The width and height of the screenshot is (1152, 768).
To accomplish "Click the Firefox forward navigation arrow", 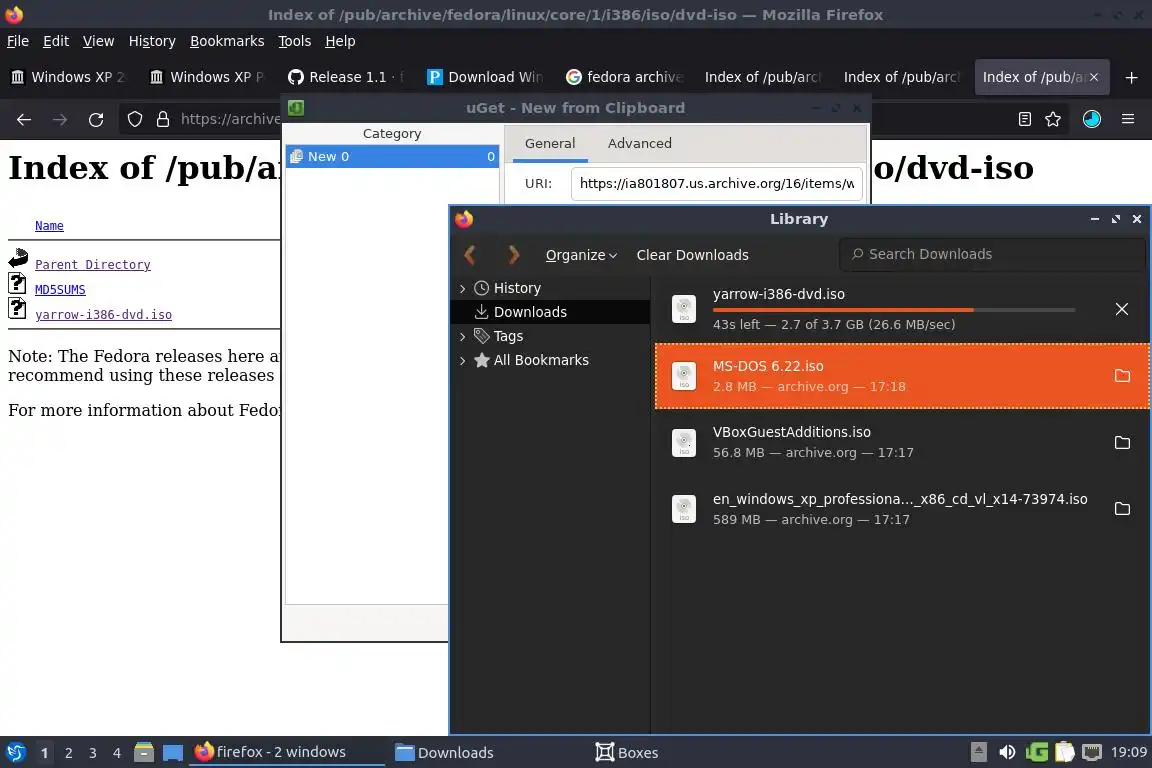I will tap(60, 119).
